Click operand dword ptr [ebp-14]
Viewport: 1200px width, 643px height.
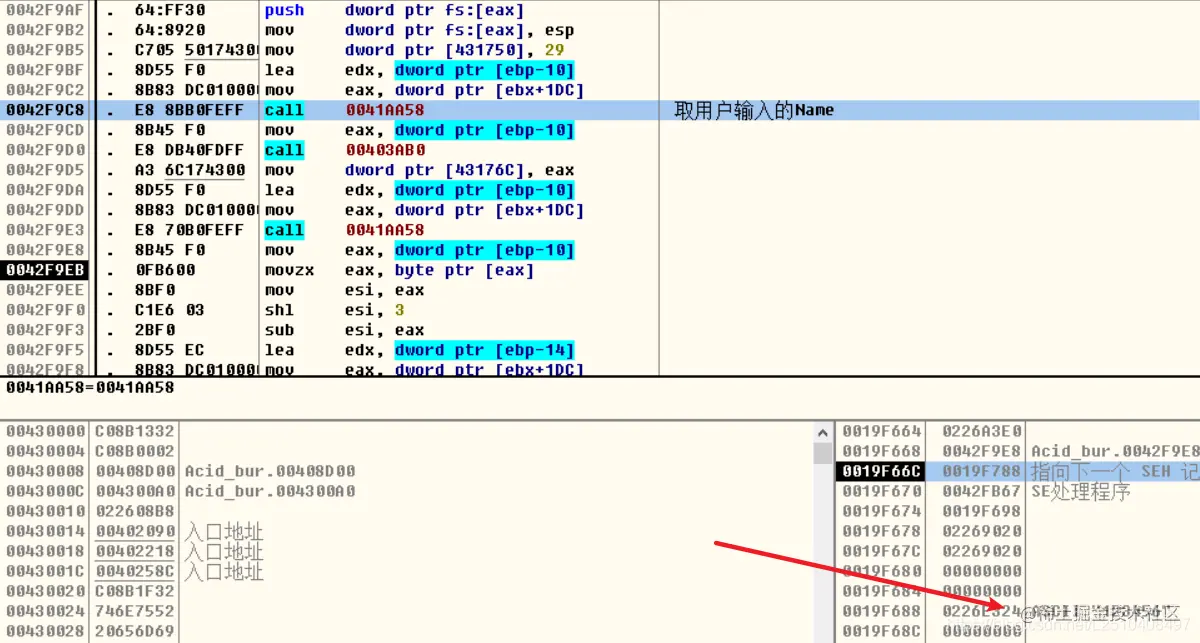pos(484,350)
